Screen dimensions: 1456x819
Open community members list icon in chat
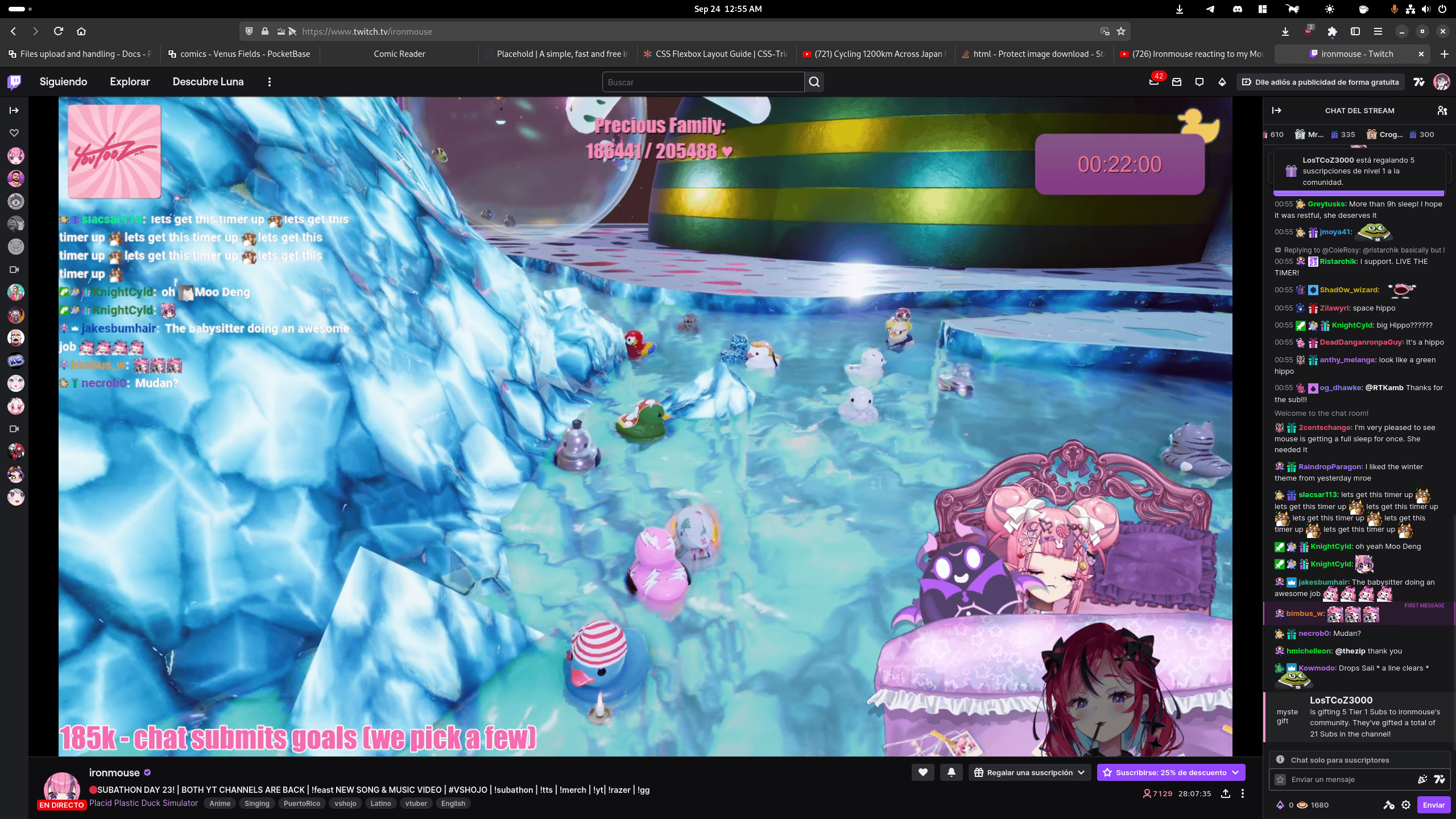[x=1442, y=110]
